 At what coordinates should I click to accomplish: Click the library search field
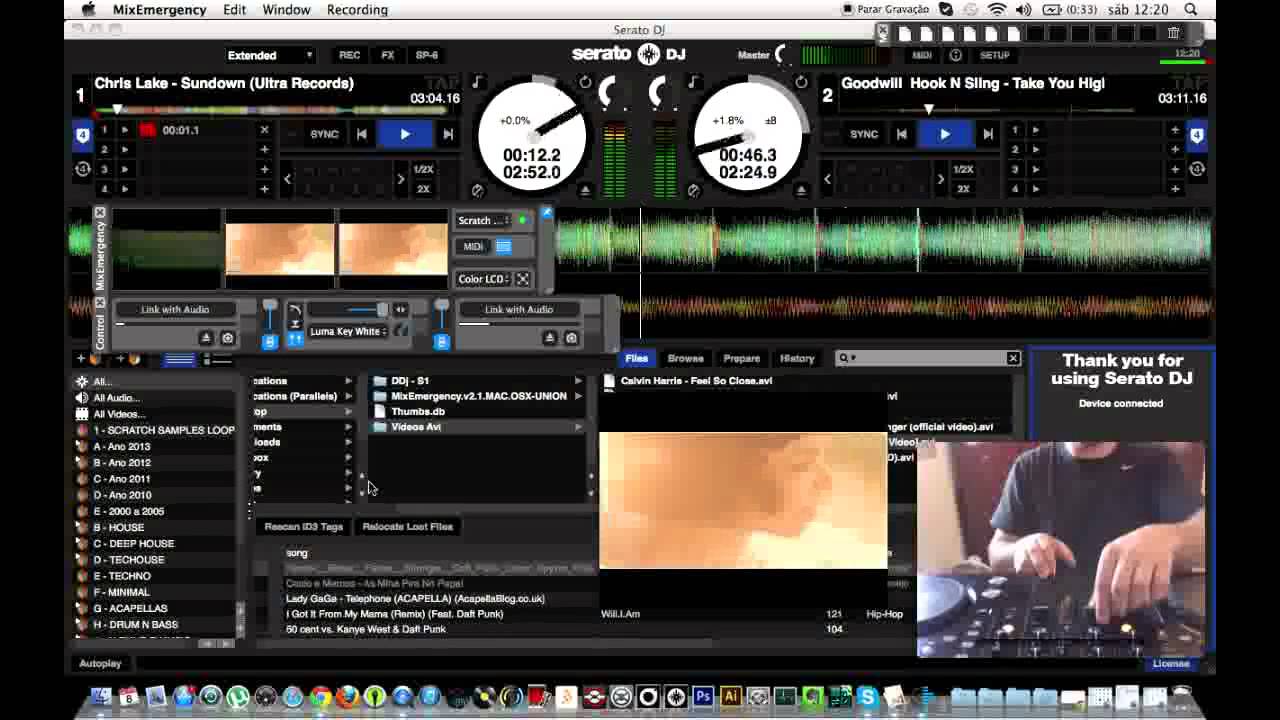coord(927,358)
